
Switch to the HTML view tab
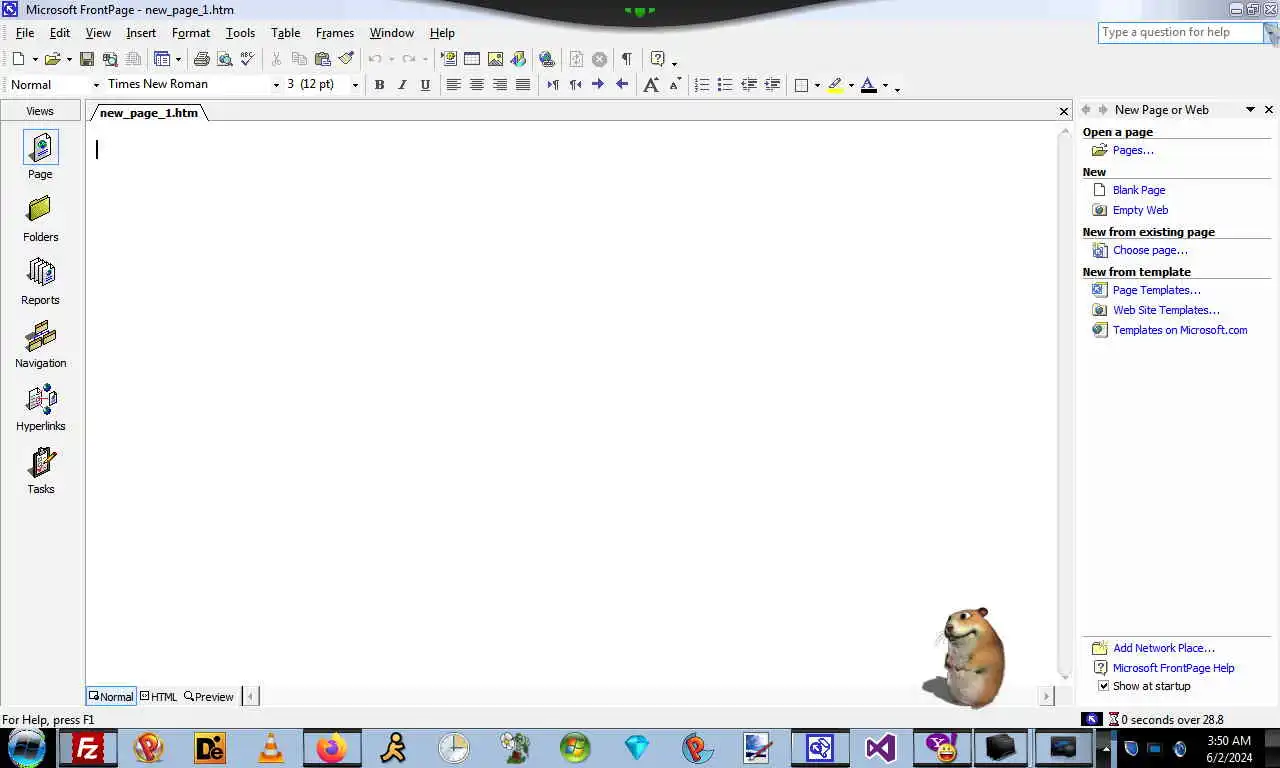159,697
